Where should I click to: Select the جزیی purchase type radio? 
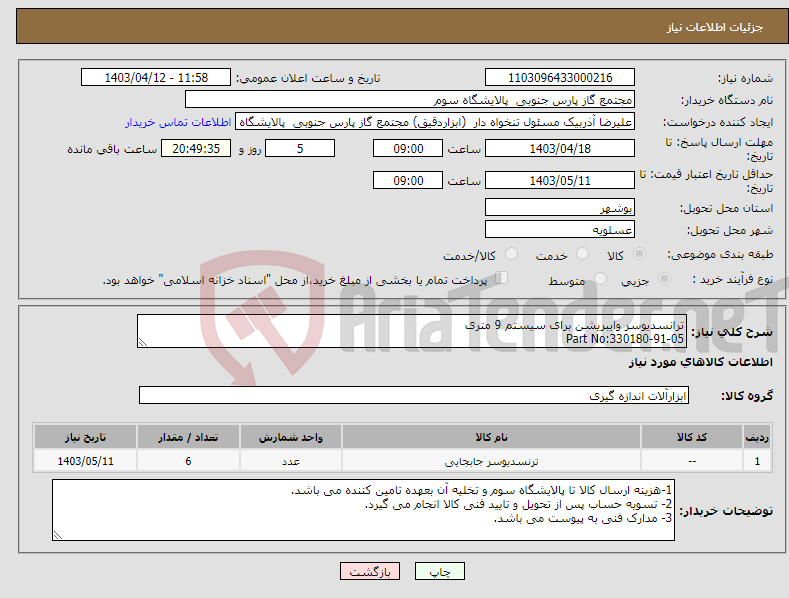click(664, 279)
